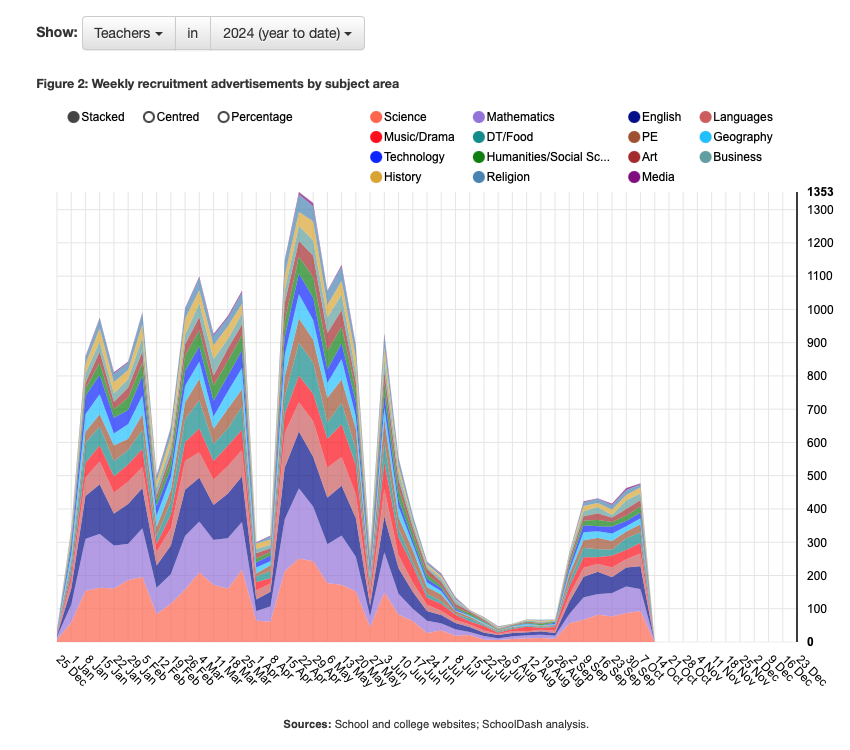Screen dimensions: 850x750
Task: Click the 25 Dec x-axis label
Action: click(x=70, y=670)
